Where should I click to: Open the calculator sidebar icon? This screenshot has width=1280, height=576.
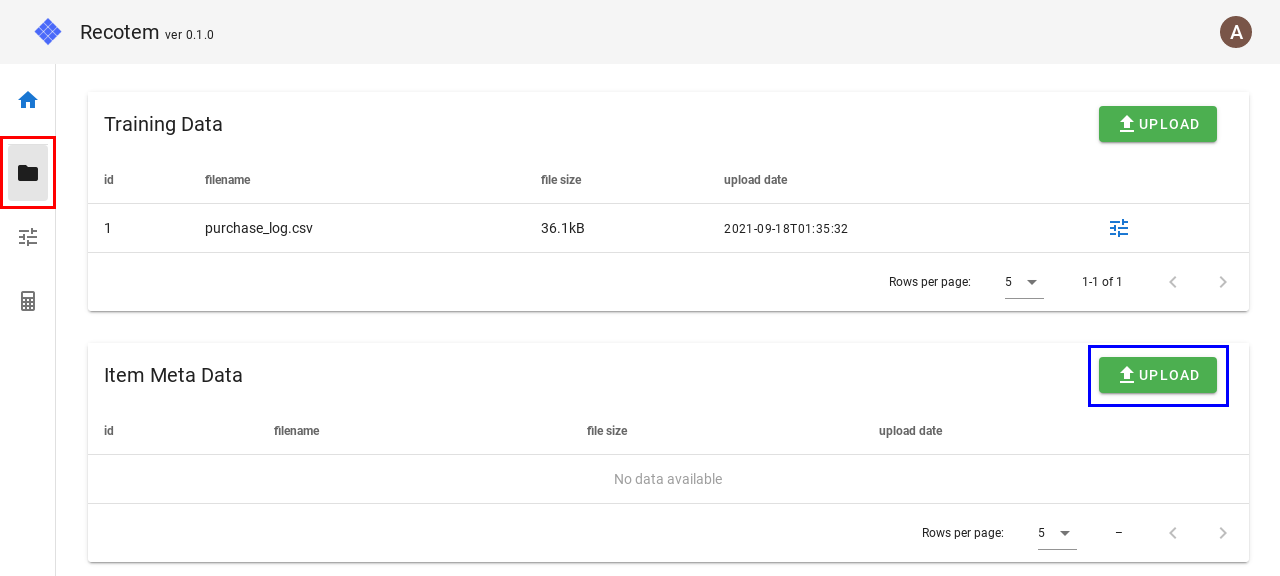click(x=28, y=301)
